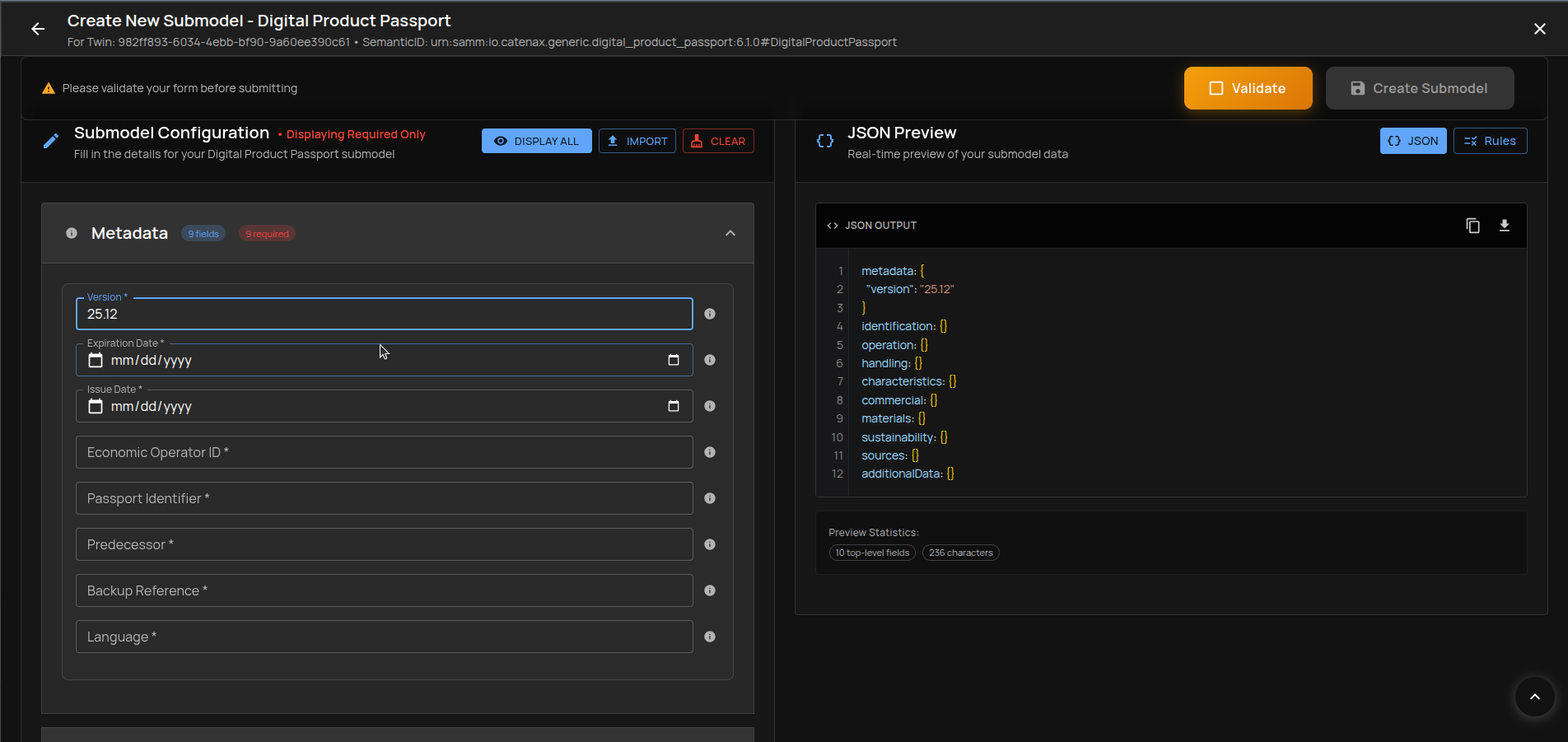Click the Passport Identifier input field

[384, 498]
